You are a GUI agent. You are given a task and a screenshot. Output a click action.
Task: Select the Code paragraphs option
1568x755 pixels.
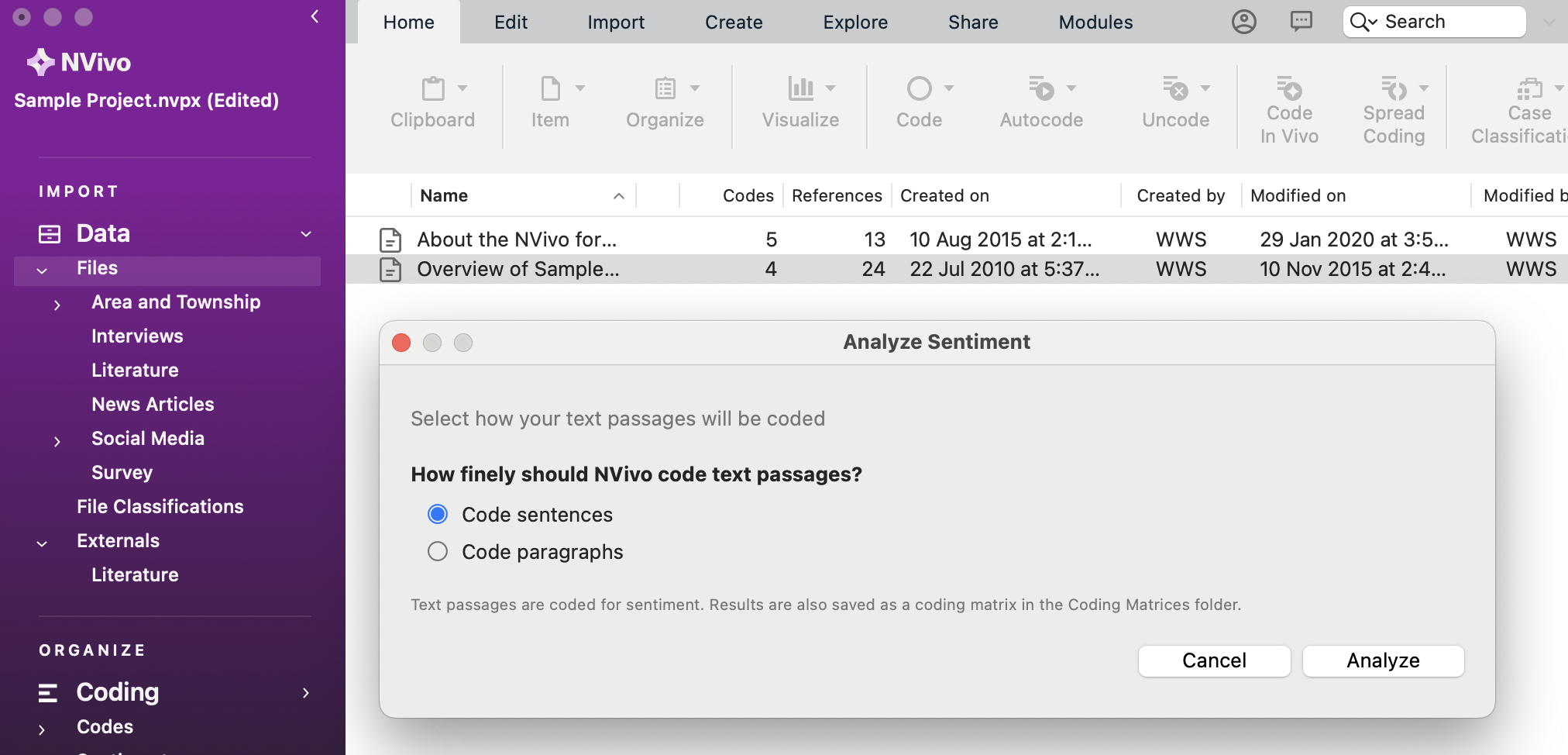tap(438, 552)
